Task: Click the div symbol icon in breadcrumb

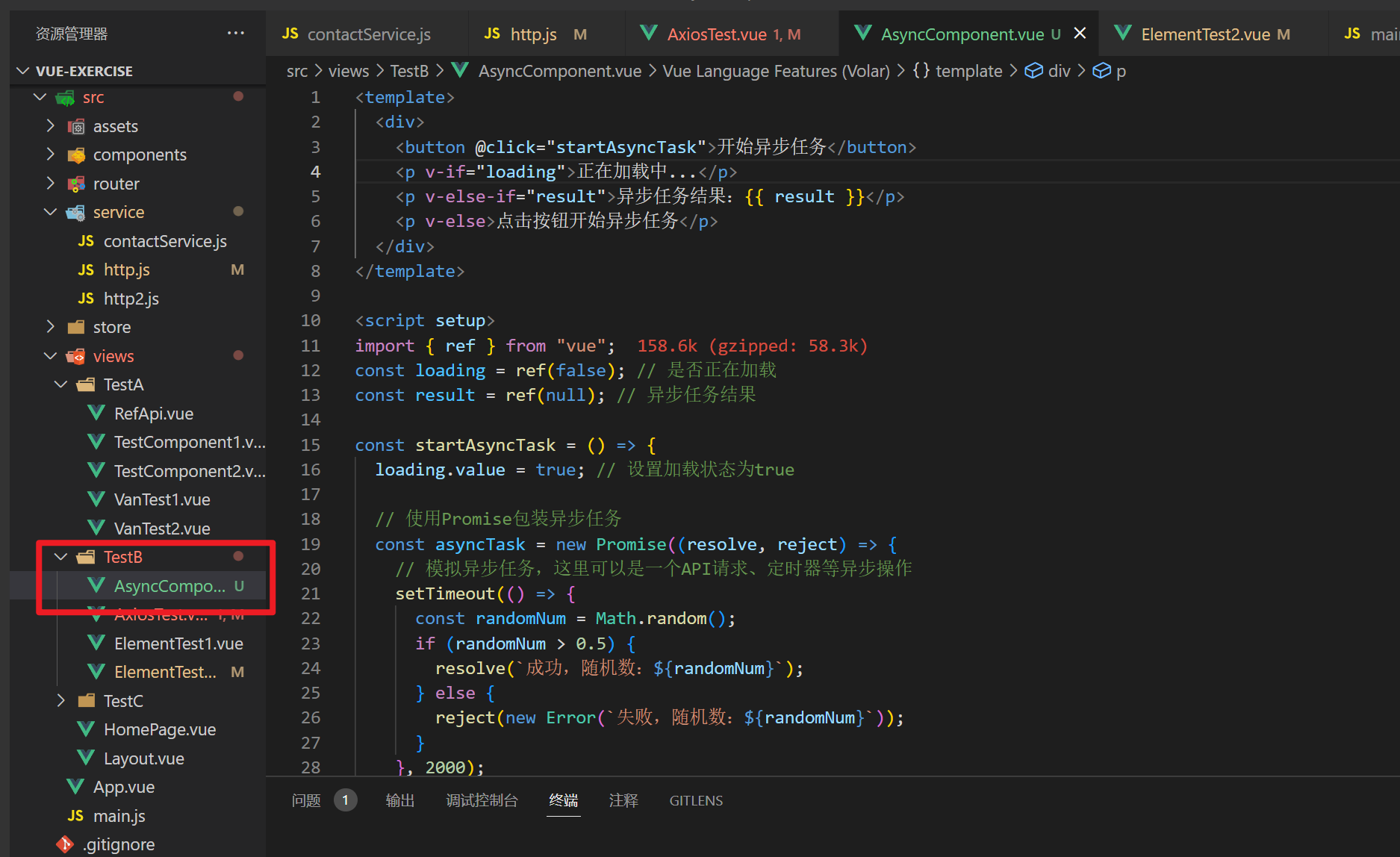Action: tap(1033, 71)
